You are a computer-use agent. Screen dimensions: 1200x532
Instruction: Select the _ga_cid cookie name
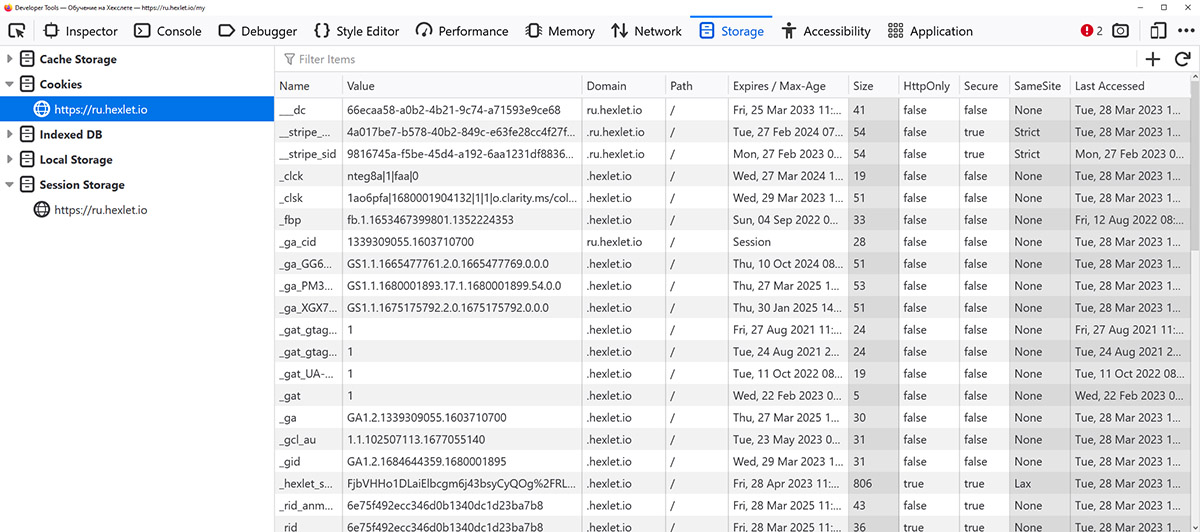point(297,242)
